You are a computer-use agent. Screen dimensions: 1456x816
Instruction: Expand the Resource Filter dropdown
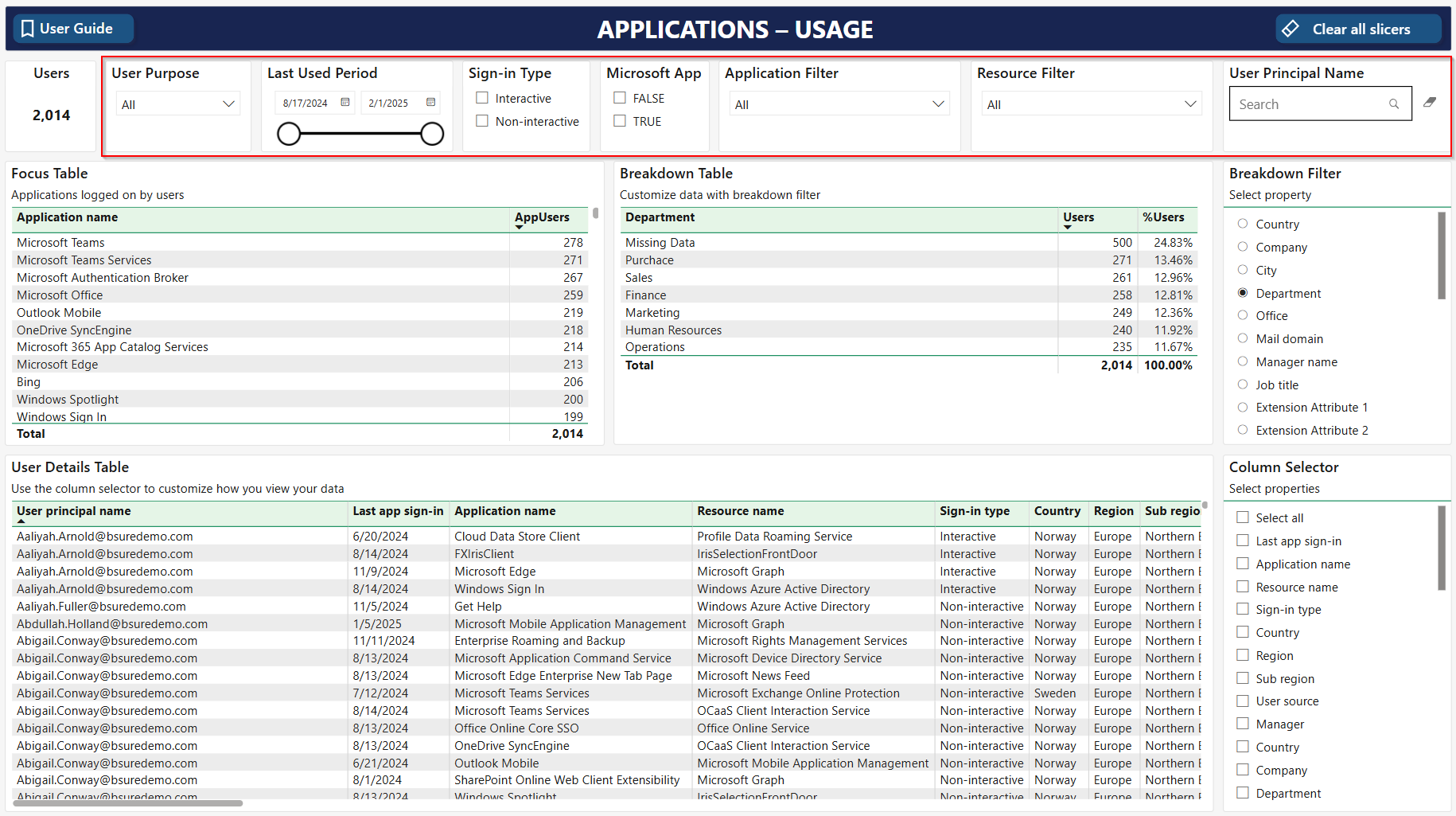point(1190,104)
